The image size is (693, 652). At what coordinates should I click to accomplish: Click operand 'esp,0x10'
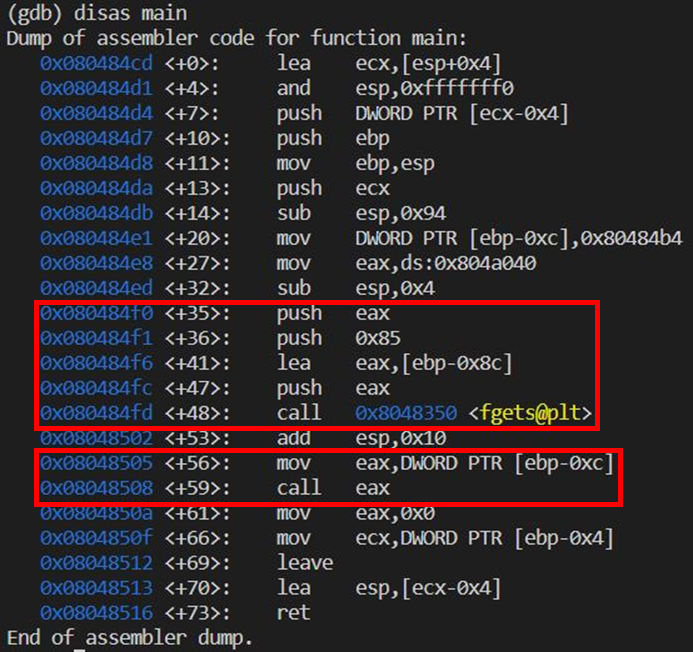pos(401,438)
